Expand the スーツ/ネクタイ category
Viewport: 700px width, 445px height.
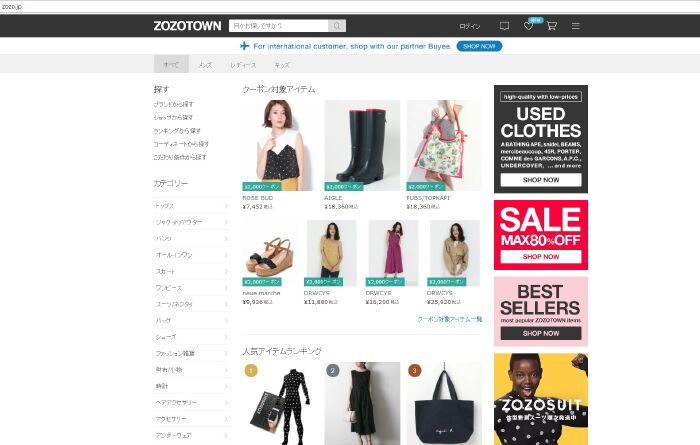pos(192,304)
